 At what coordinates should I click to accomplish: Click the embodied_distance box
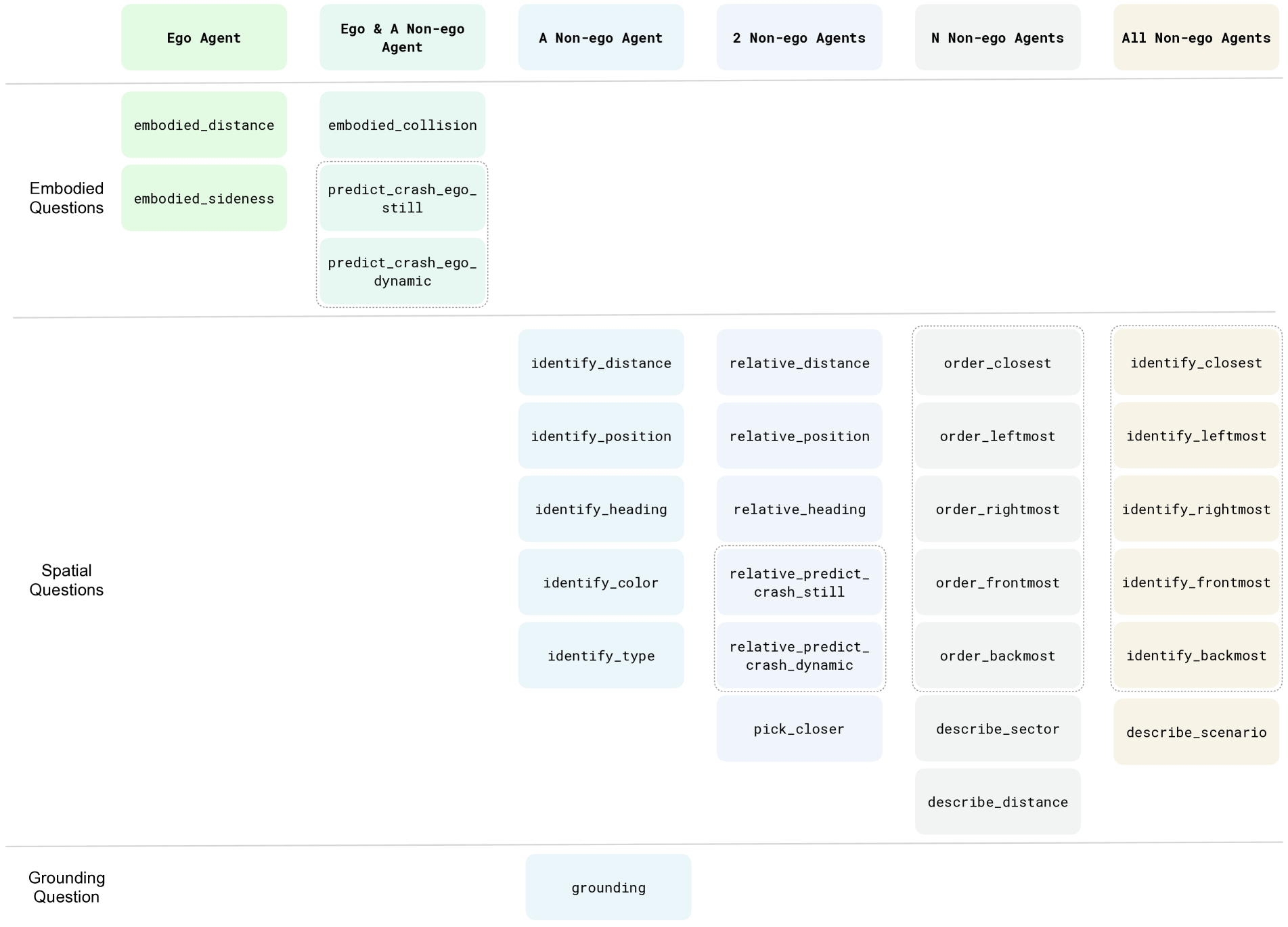point(204,125)
